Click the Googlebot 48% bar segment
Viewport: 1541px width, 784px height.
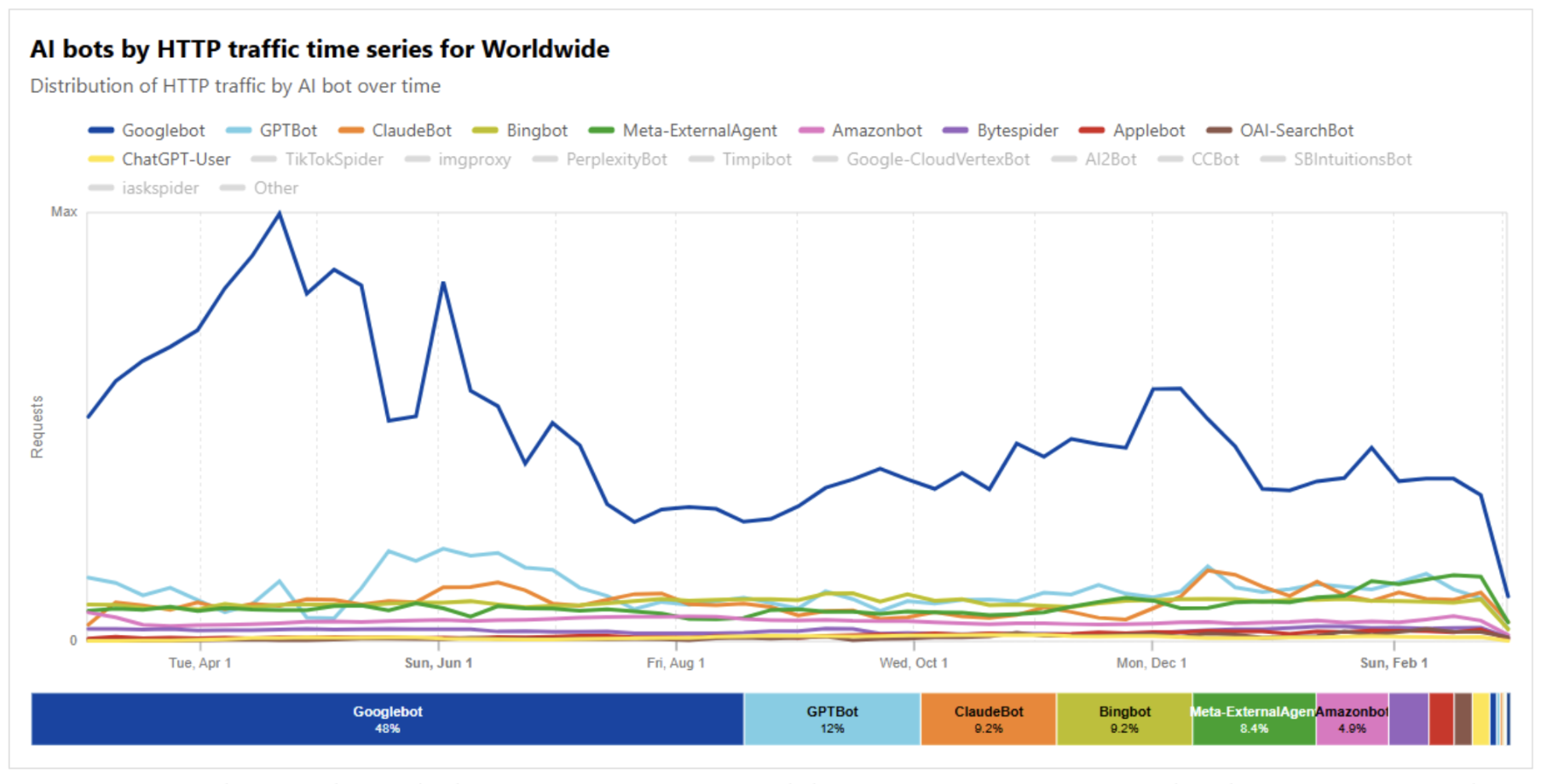pyautogui.click(x=388, y=719)
